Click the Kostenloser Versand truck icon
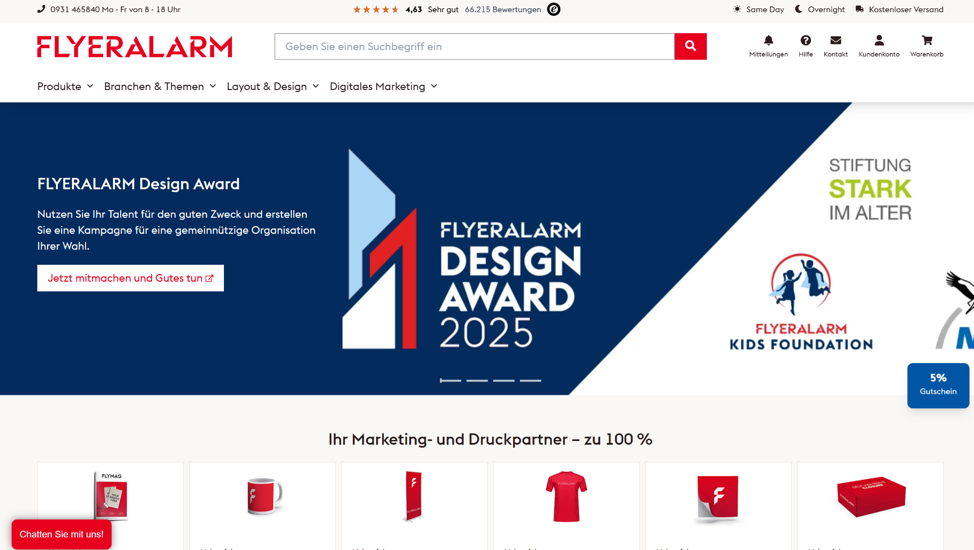Screen dimensions: 974x550 point(860,9)
